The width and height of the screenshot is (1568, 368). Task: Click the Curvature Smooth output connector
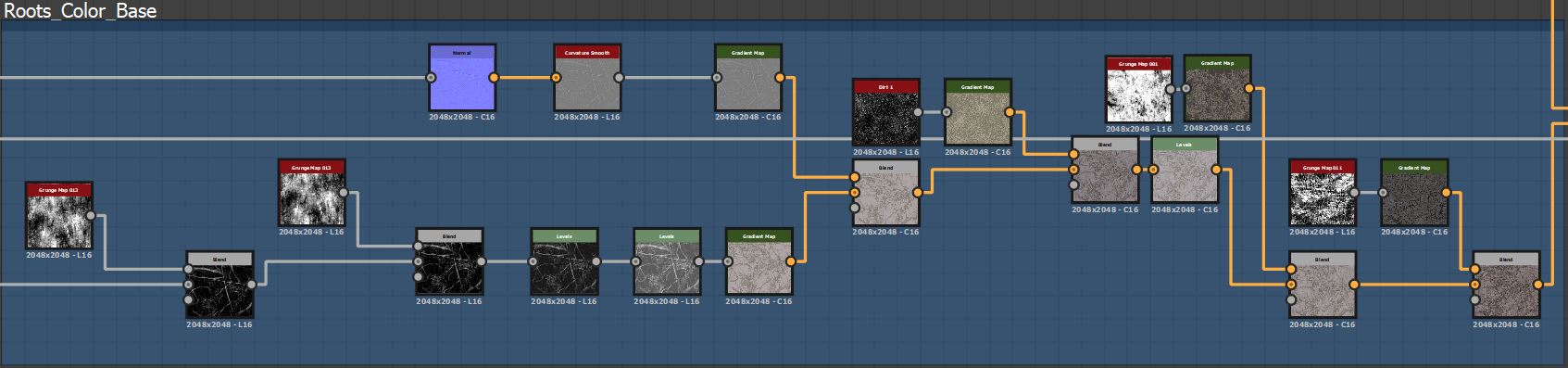click(620, 78)
